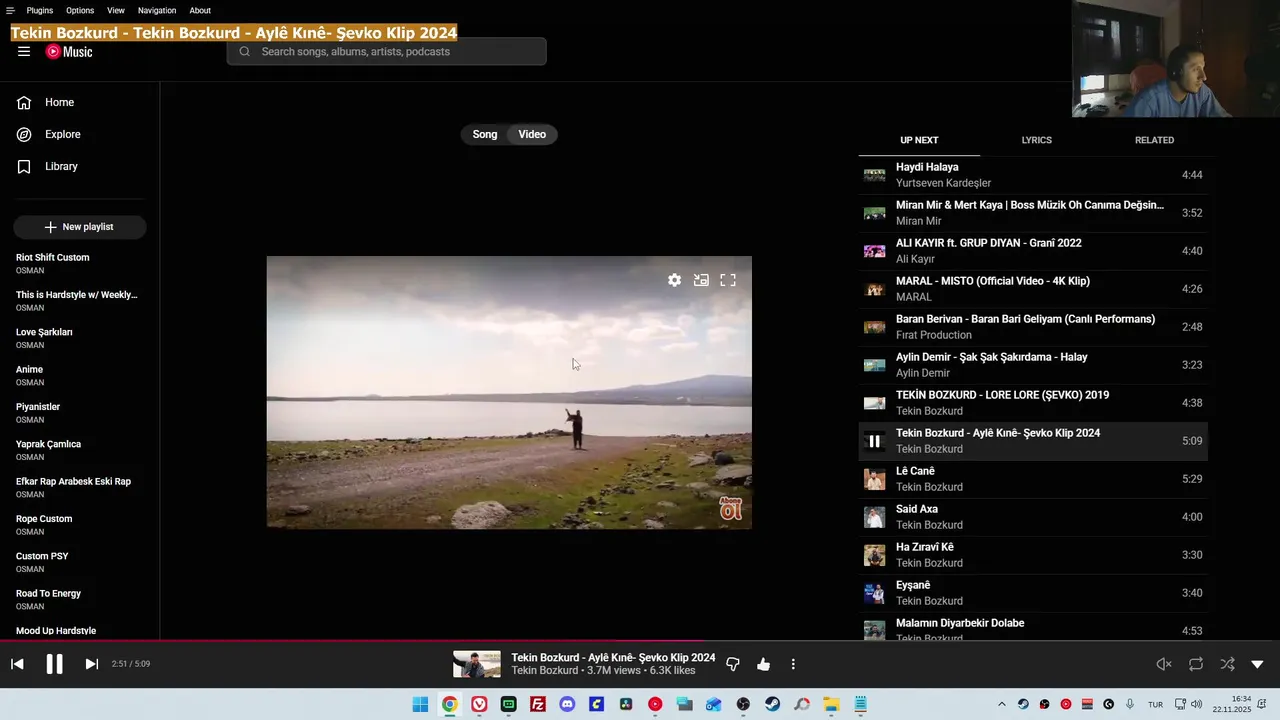Open the hamburger menu in top-left corner
Viewport: 1280px width, 720px height.
(x=10, y=10)
